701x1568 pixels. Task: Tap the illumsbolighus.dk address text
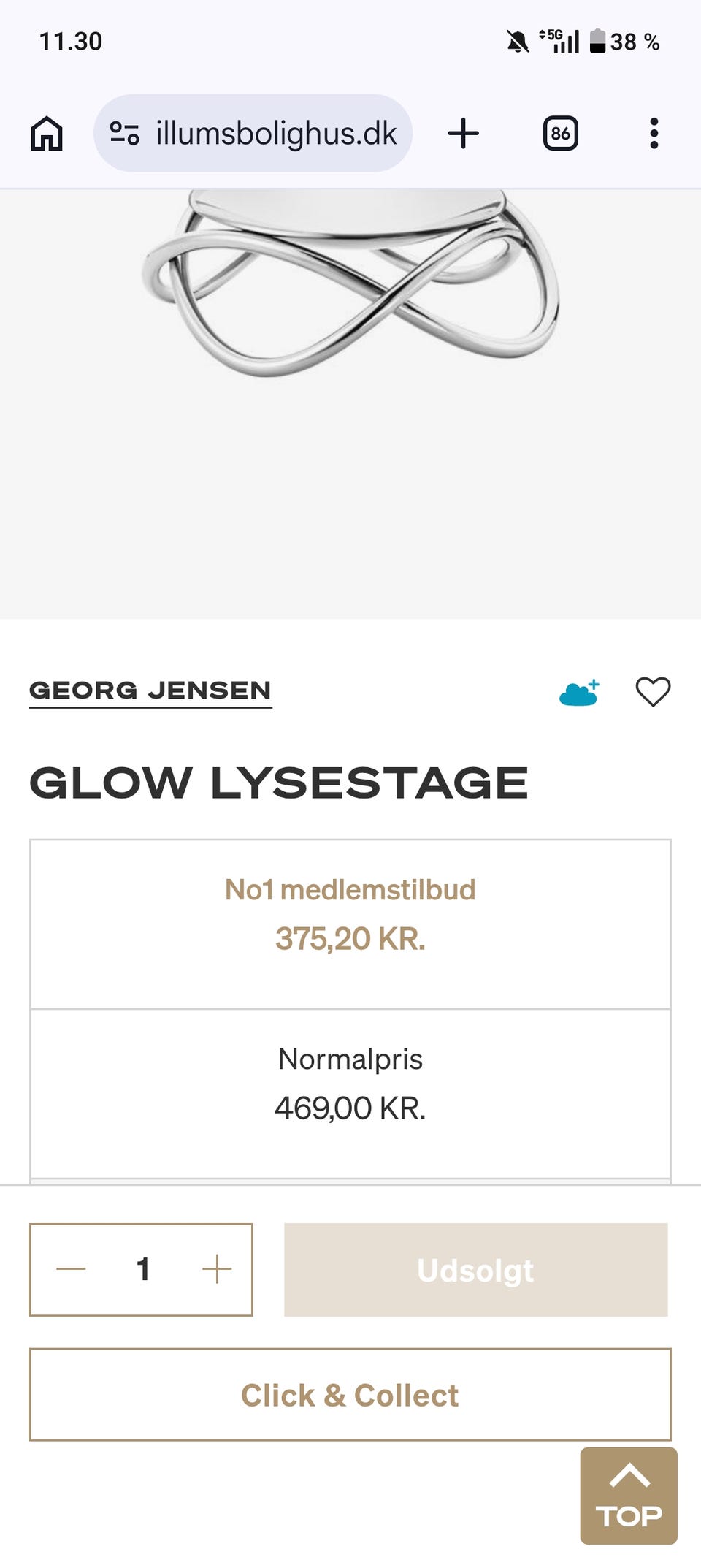point(276,134)
